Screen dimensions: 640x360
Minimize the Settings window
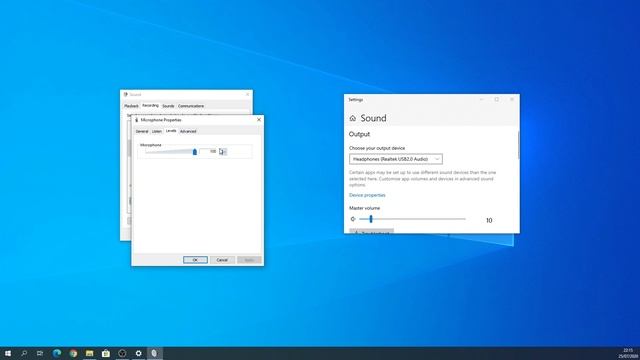(482, 100)
